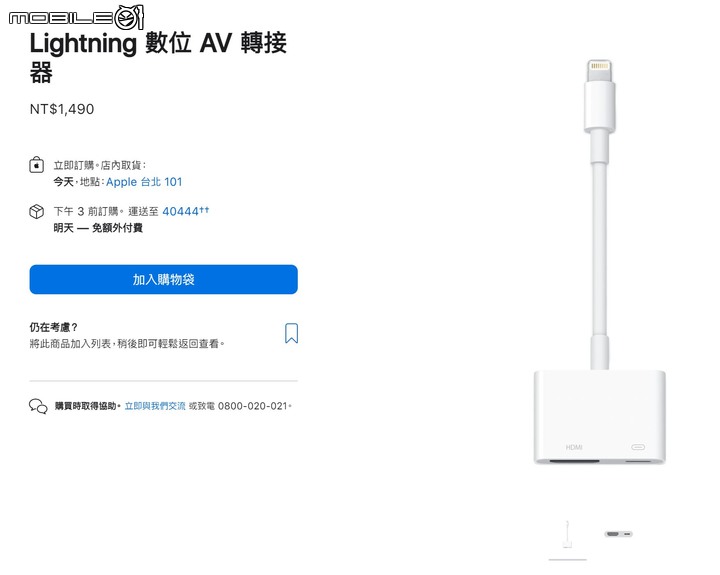Click the Mobile01 logo watermark
The image size is (720, 575).
[x=76, y=17]
